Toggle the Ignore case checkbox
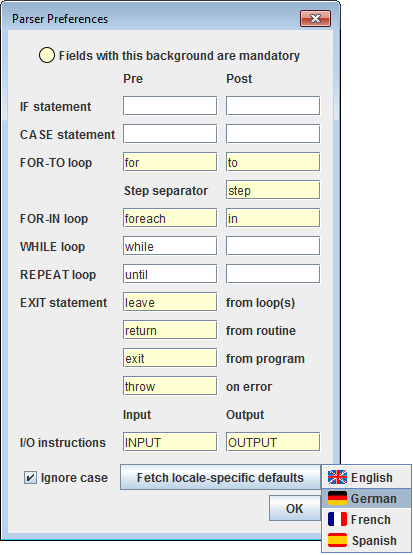The width and height of the screenshot is (413, 555). 30,477
